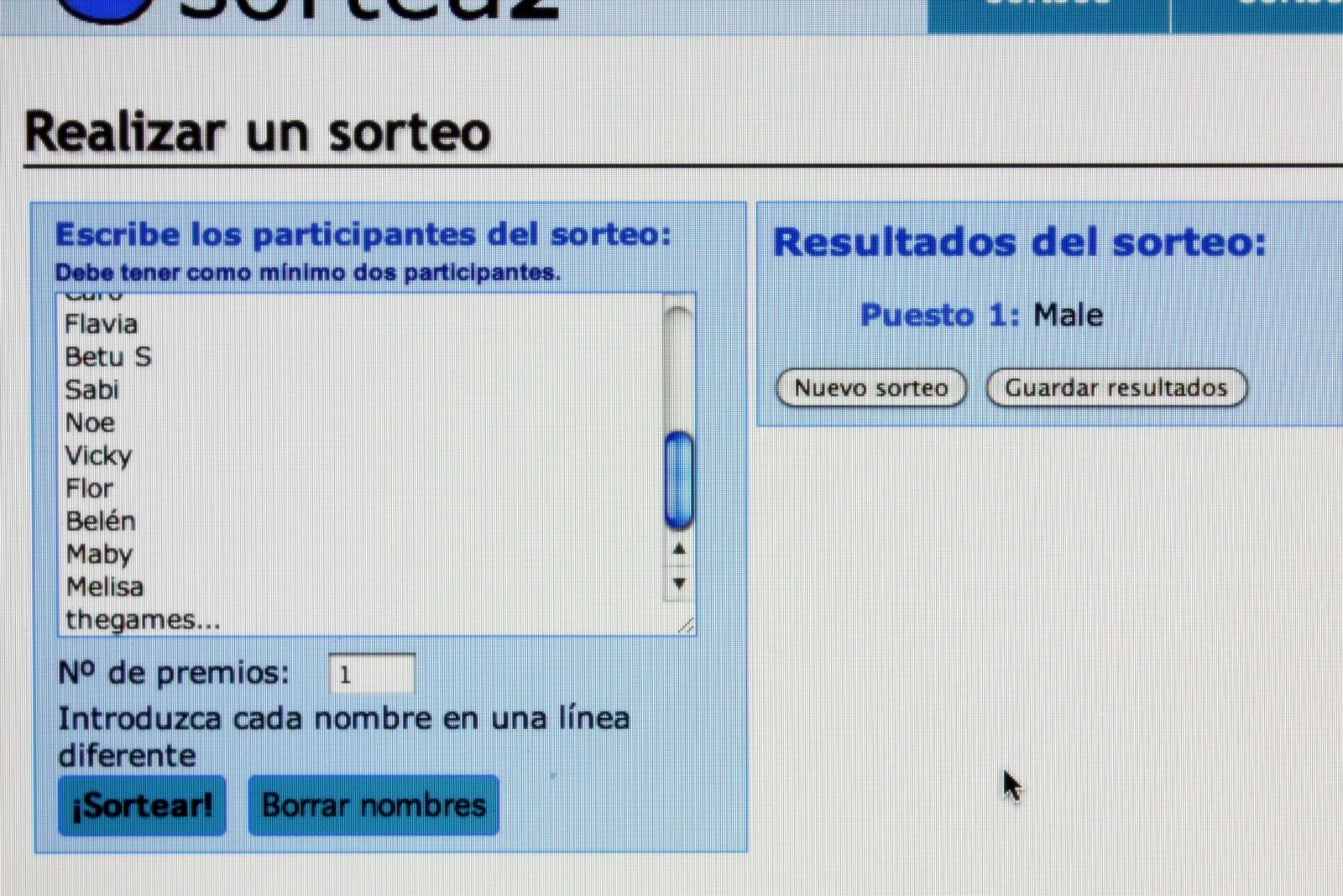Click on Vicky in the participants textarea
1343x896 pixels.
coord(98,456)
